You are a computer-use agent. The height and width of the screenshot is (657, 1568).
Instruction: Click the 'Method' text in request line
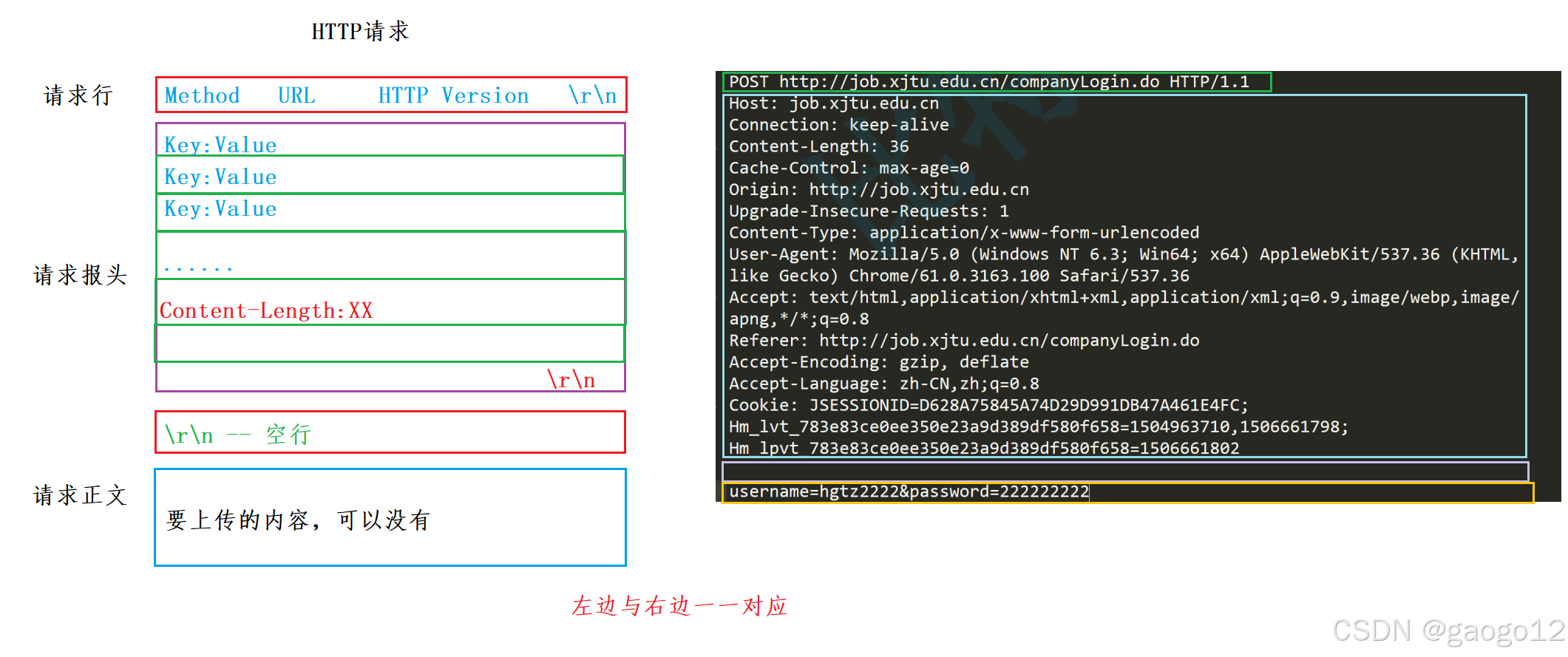(203, 95)
